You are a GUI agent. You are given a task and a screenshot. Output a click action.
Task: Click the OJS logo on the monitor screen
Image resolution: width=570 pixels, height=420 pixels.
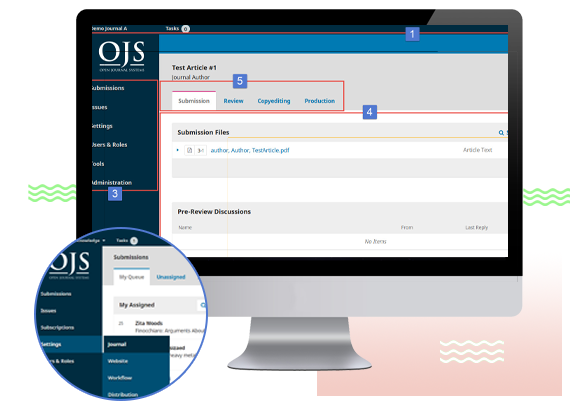[122, 56]
